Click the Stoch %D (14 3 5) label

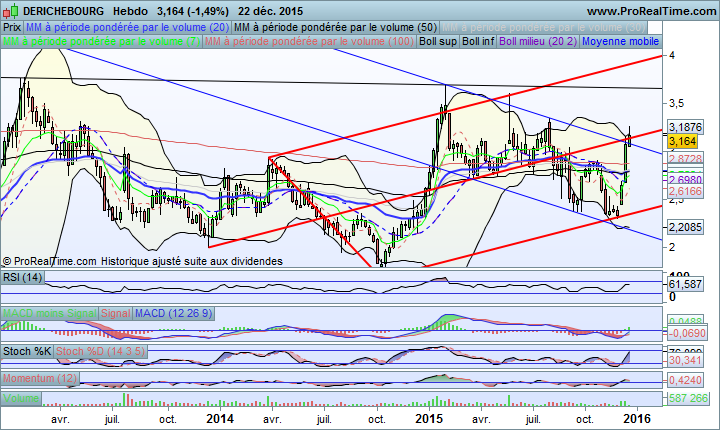pyautogui.click(x=101, y=351)
